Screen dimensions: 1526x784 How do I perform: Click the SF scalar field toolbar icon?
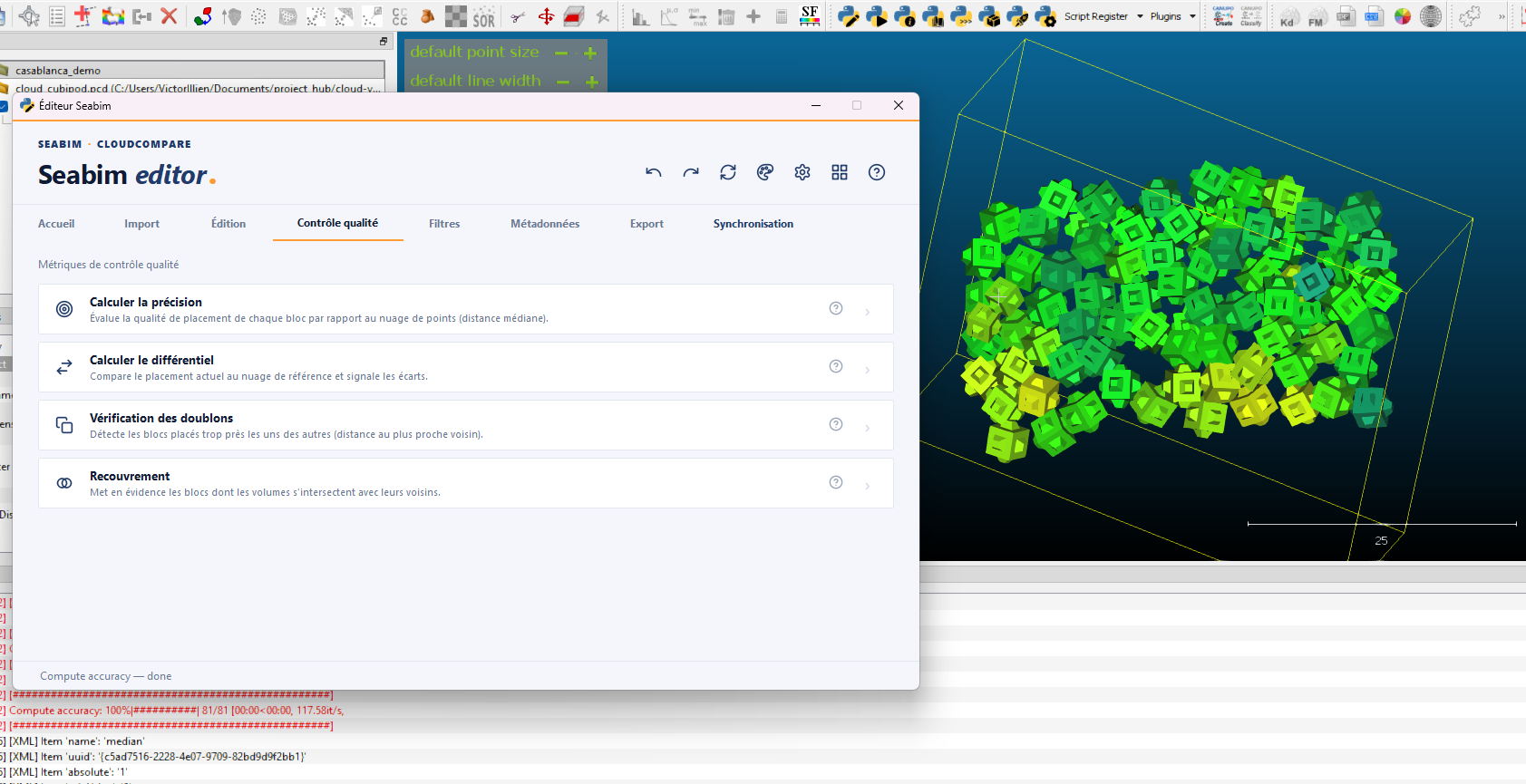pyautogui.click(x=810, y=15)
